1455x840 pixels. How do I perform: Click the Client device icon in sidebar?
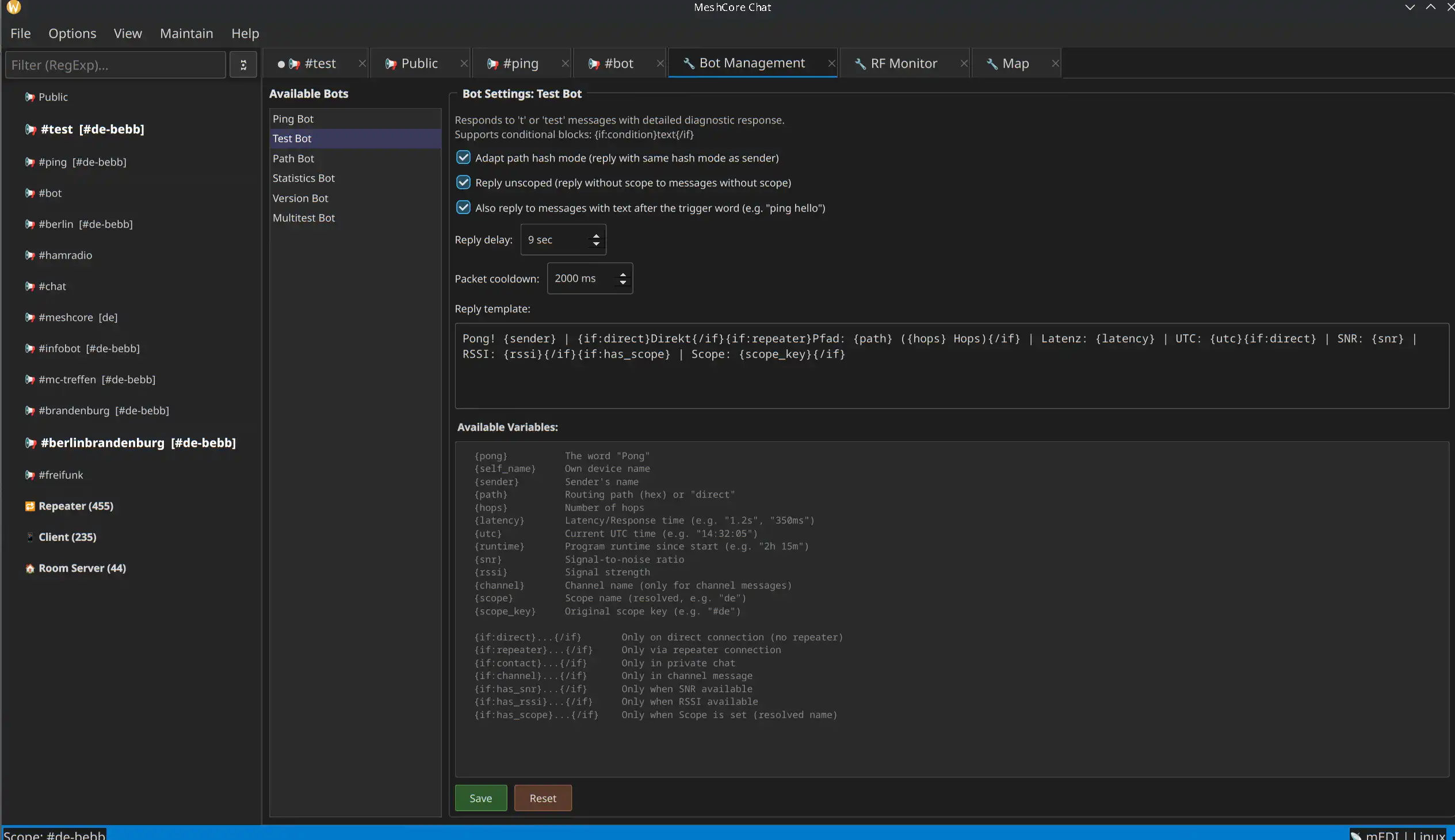[30, 537]
